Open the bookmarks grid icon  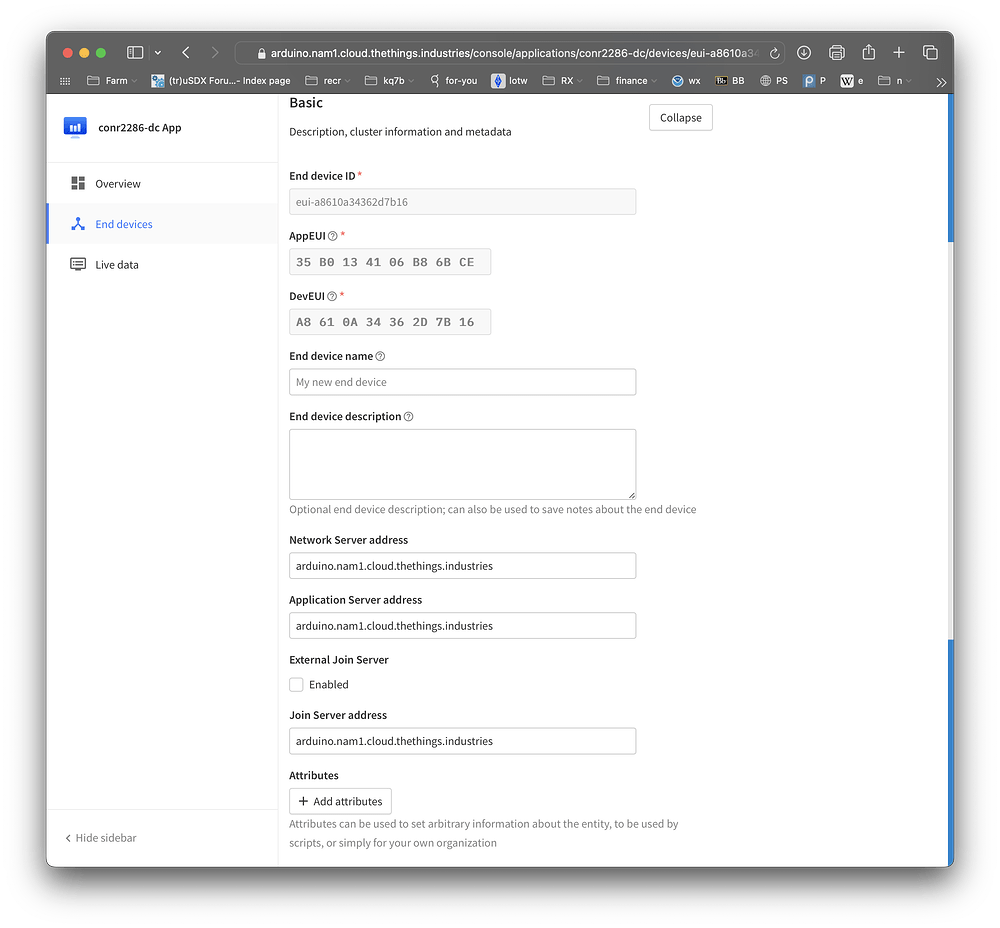(65, 81)
